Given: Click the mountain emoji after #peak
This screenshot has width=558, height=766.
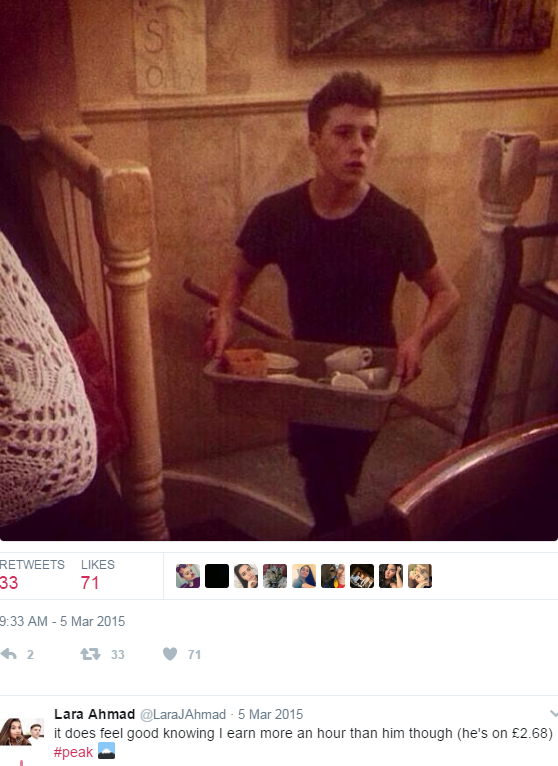Looking at the screenshot, I should coord(107,751).
